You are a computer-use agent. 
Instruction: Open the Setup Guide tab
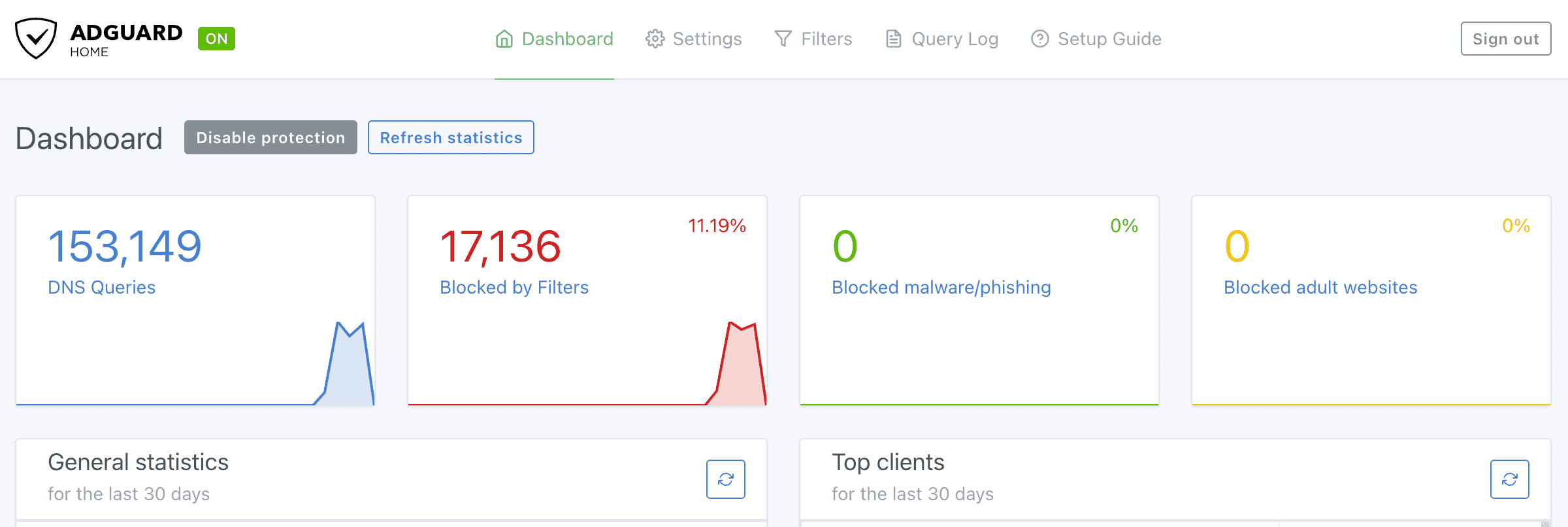tap(1109, 39)
